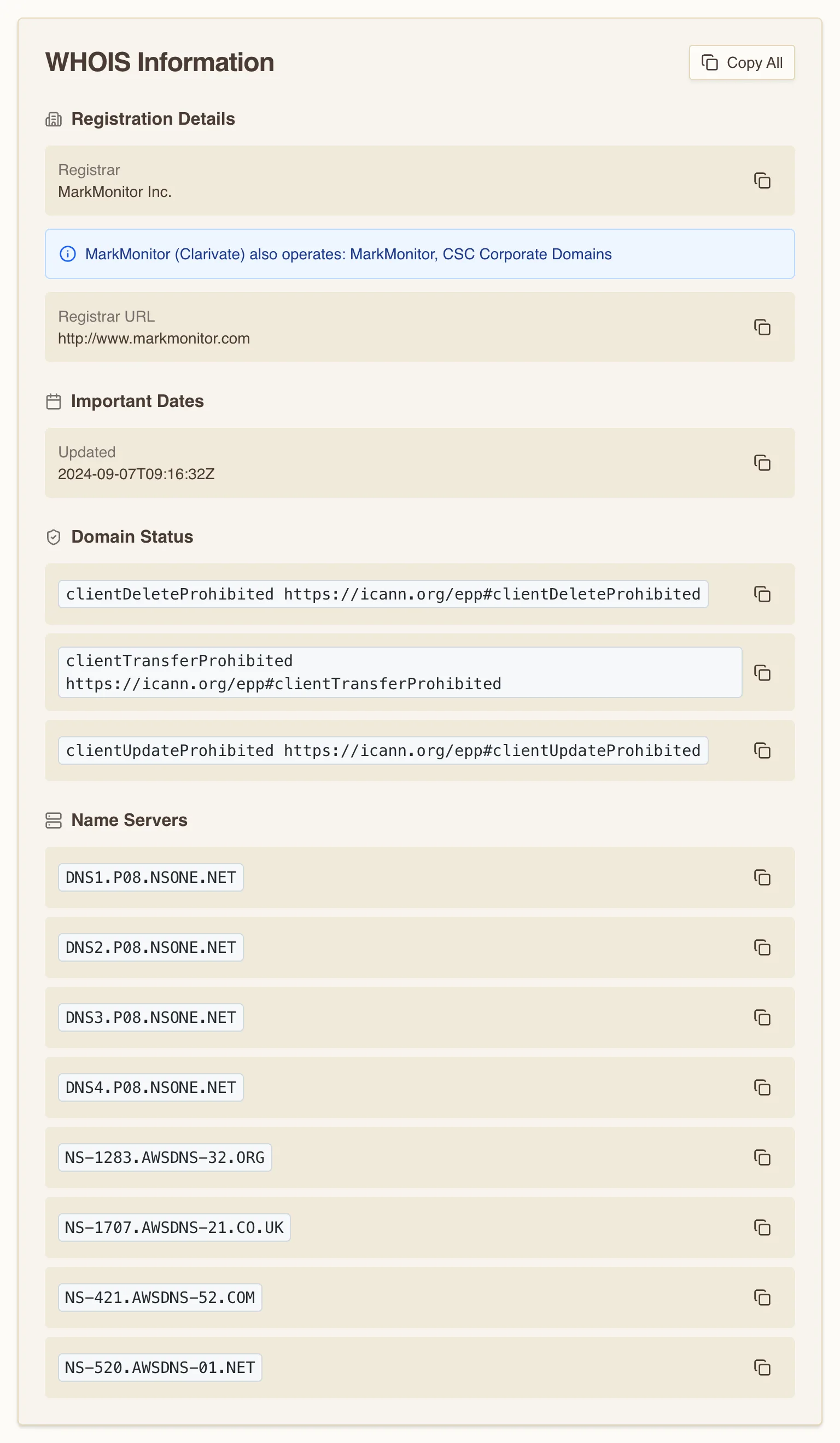Screen dimensions: 840x1443
Task: Copy name server NS-421.AWSDNS-52.COM
Action: point(762,1297)
